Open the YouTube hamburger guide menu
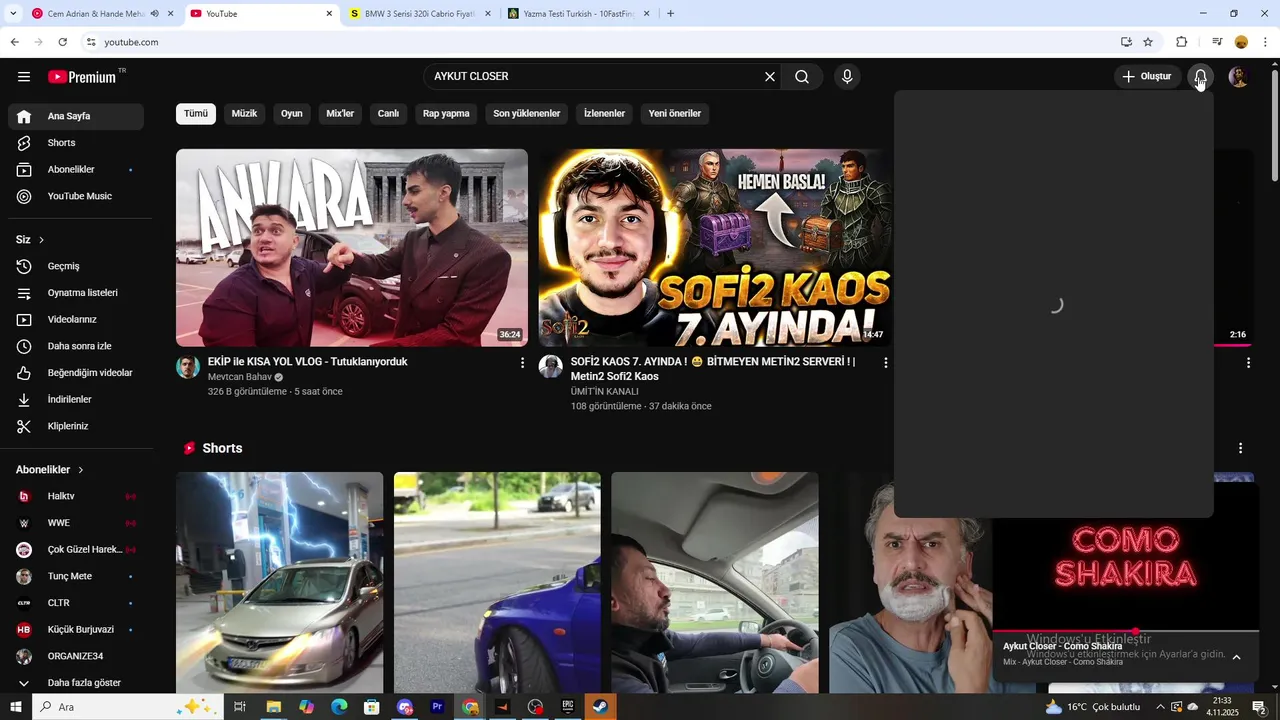Viewport: 1280px width, 720px height. tap(23, 77)
